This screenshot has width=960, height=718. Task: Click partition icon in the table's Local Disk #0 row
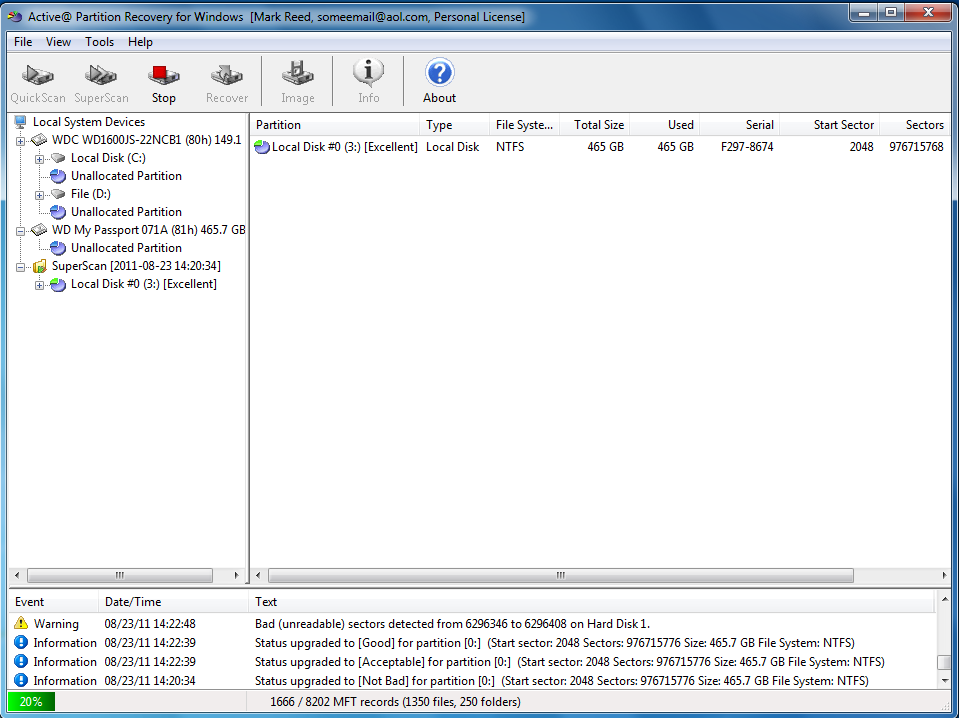pyautogui.click(x=262, y=147)
